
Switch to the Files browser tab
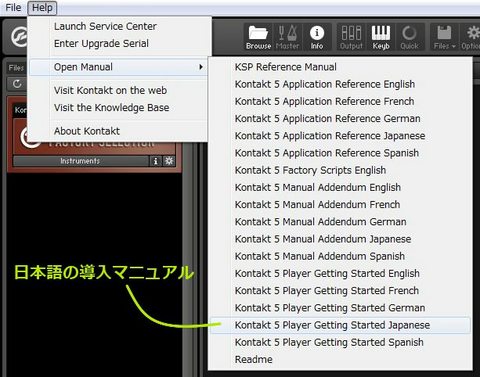[x=16, y=68]
